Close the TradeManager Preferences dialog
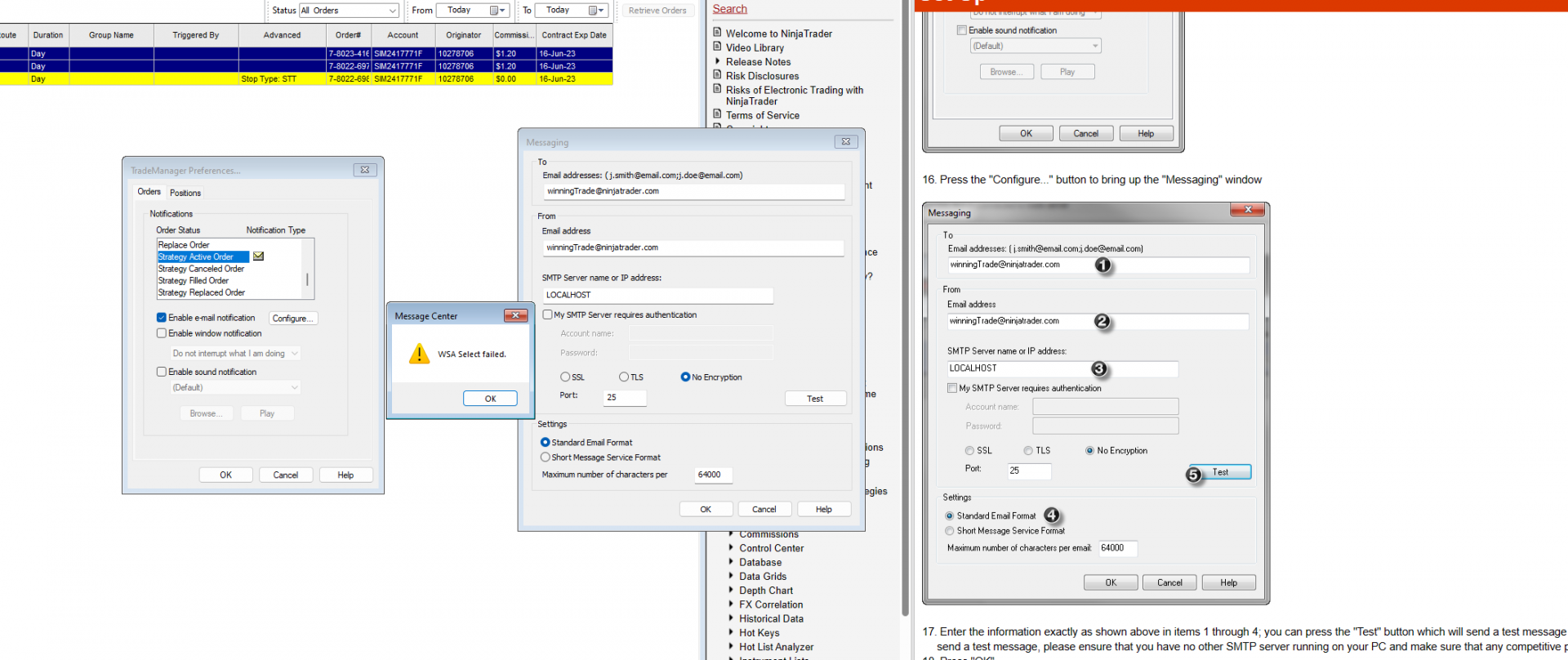The width and height of the screenshot is (1568, 660). click(365, 170)
